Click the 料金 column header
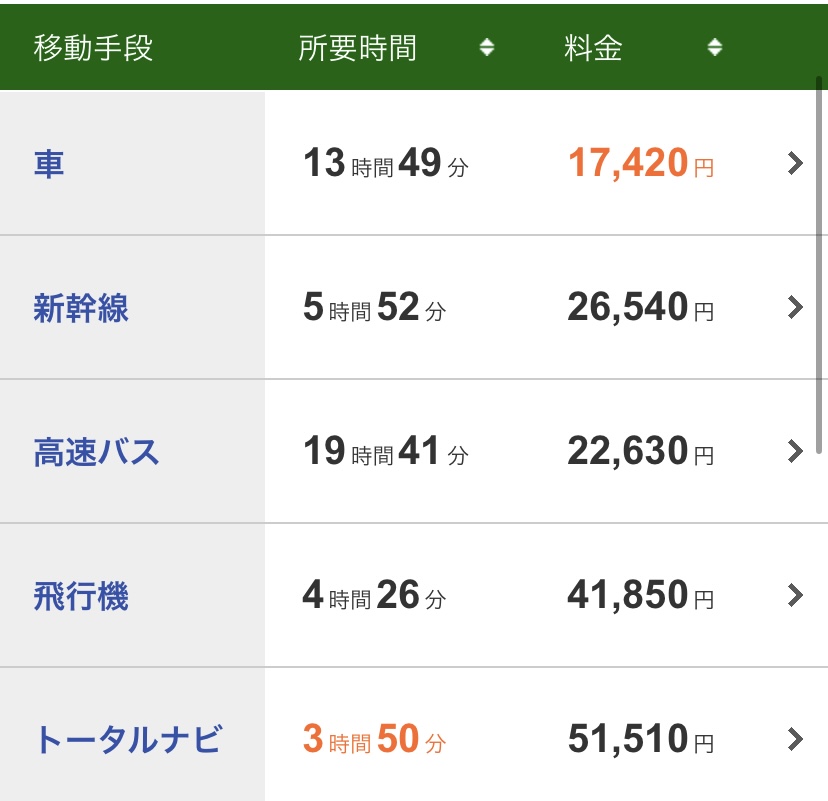 593,48
